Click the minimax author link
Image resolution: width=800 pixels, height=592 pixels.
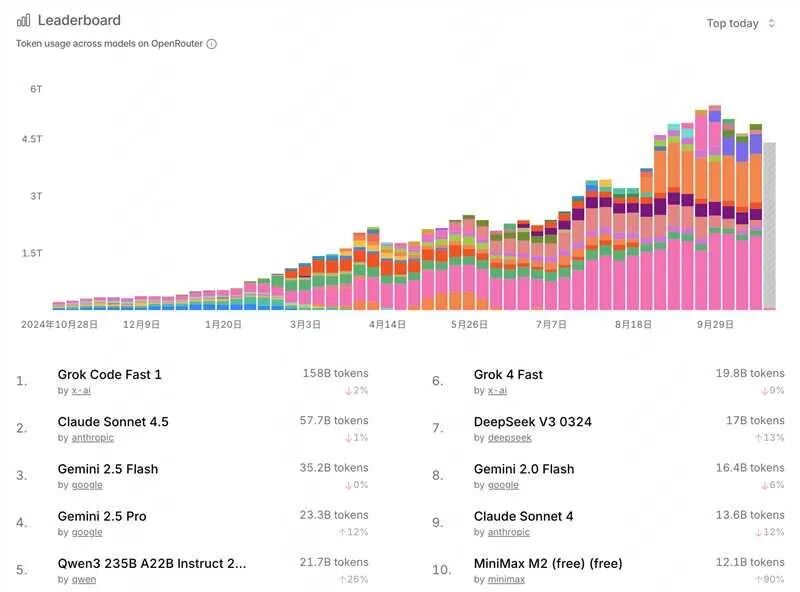(506, 580)
